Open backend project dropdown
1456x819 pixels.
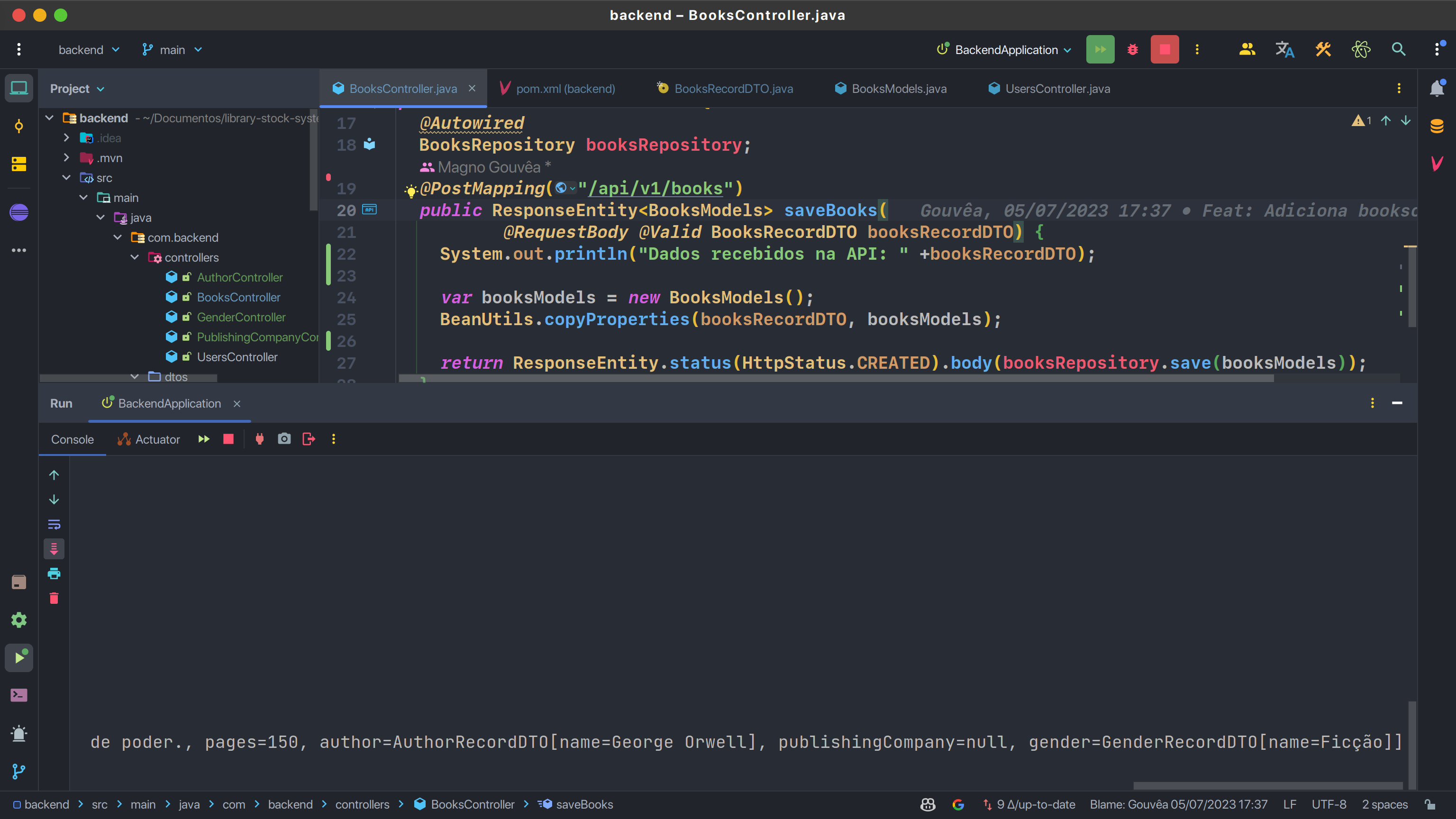[89, 50]
